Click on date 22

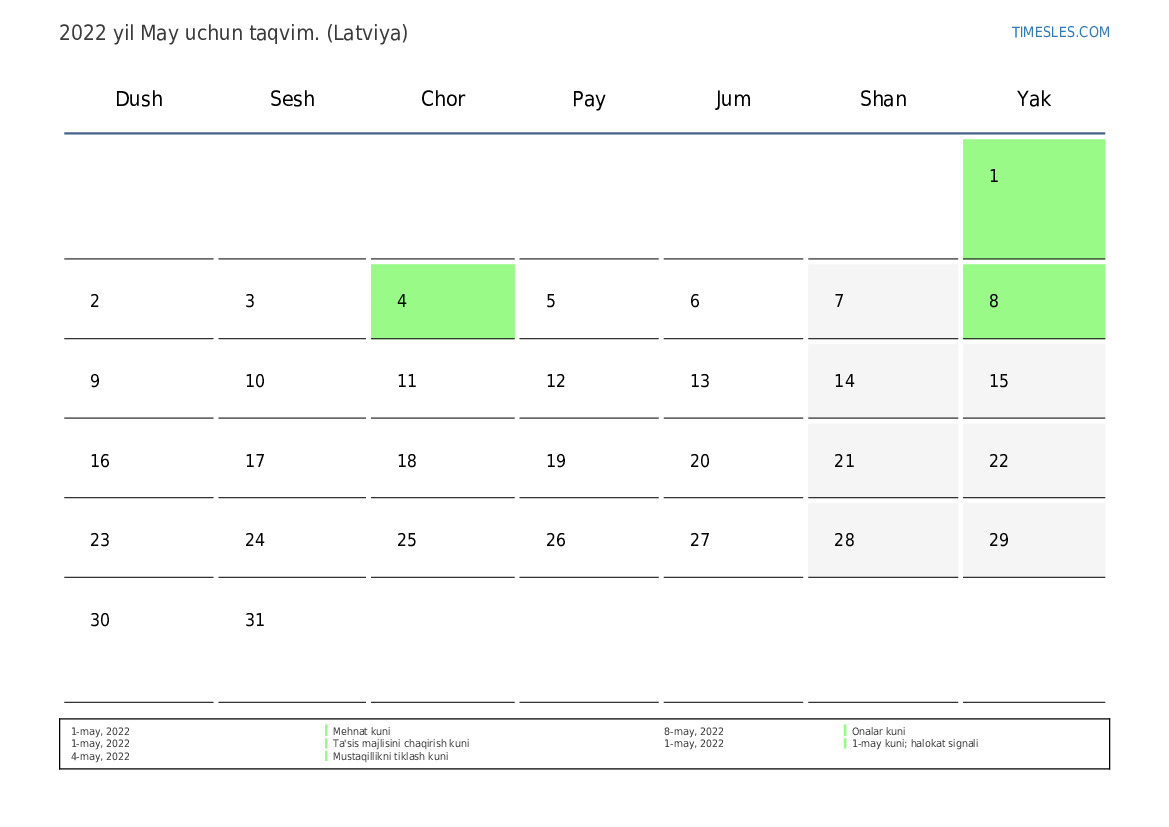pos(1033,461)
